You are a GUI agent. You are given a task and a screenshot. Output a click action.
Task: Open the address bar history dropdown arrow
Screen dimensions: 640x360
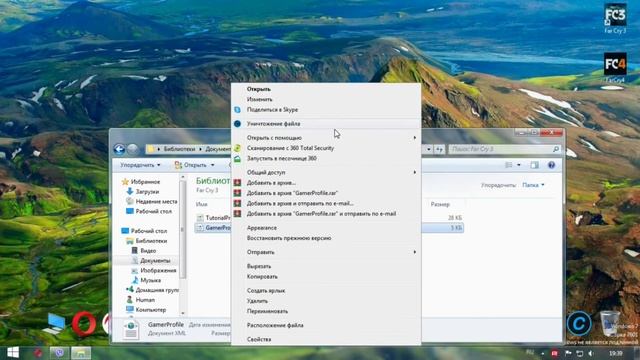pyautogui.click(x=429, y=149)
